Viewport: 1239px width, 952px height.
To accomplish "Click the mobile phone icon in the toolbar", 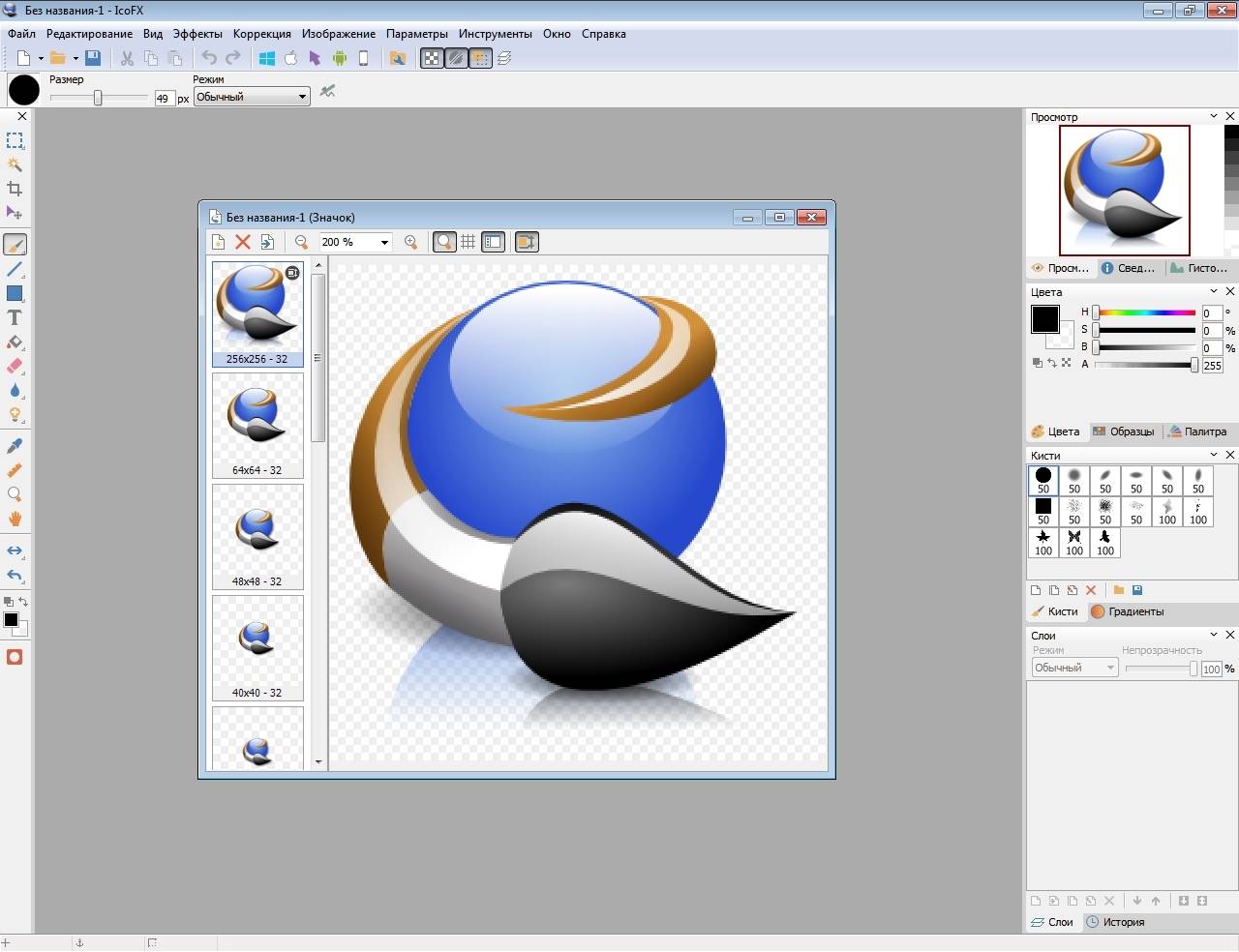I will [364, 58].
